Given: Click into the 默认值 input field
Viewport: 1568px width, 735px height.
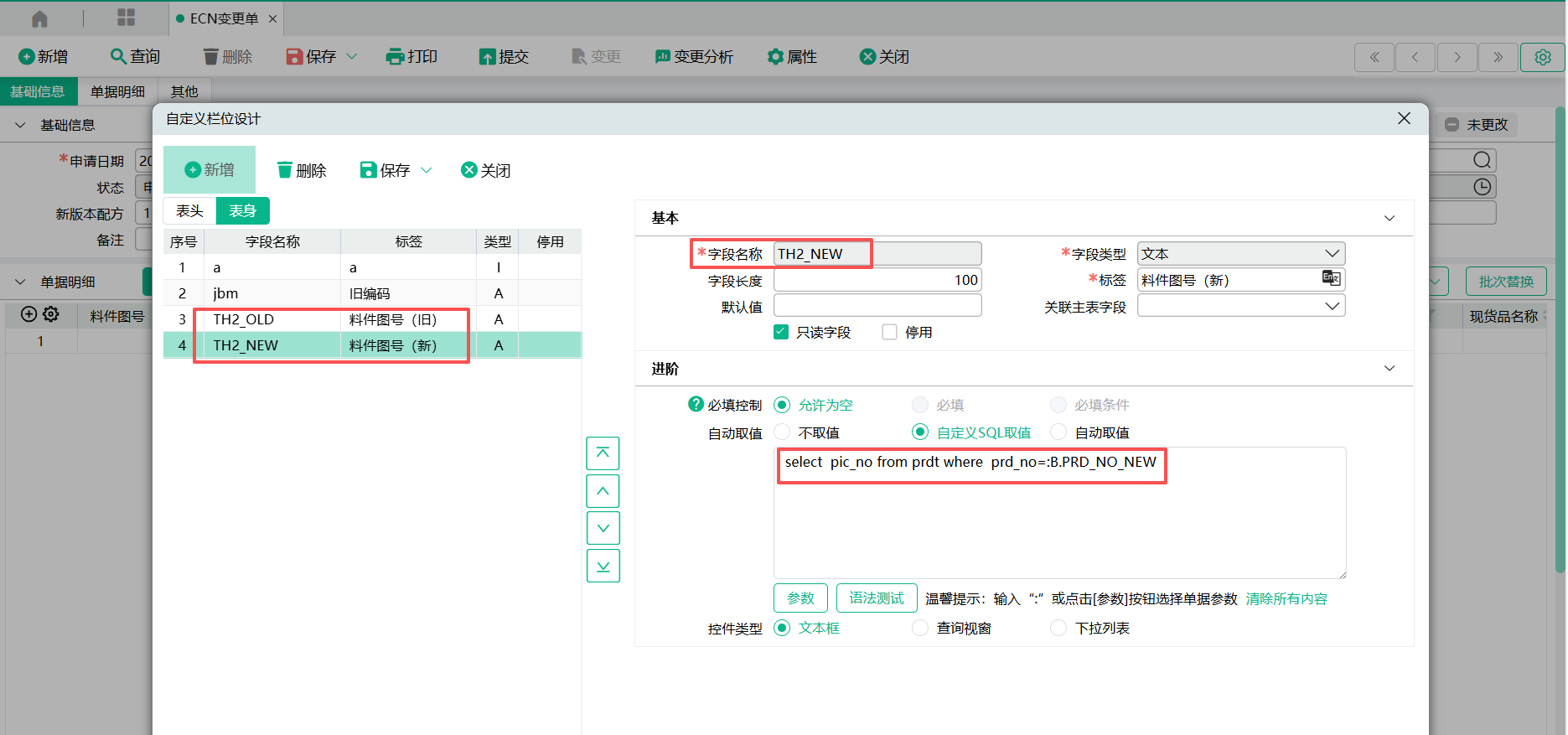Looking at the screenshot, I should (877, 306).
